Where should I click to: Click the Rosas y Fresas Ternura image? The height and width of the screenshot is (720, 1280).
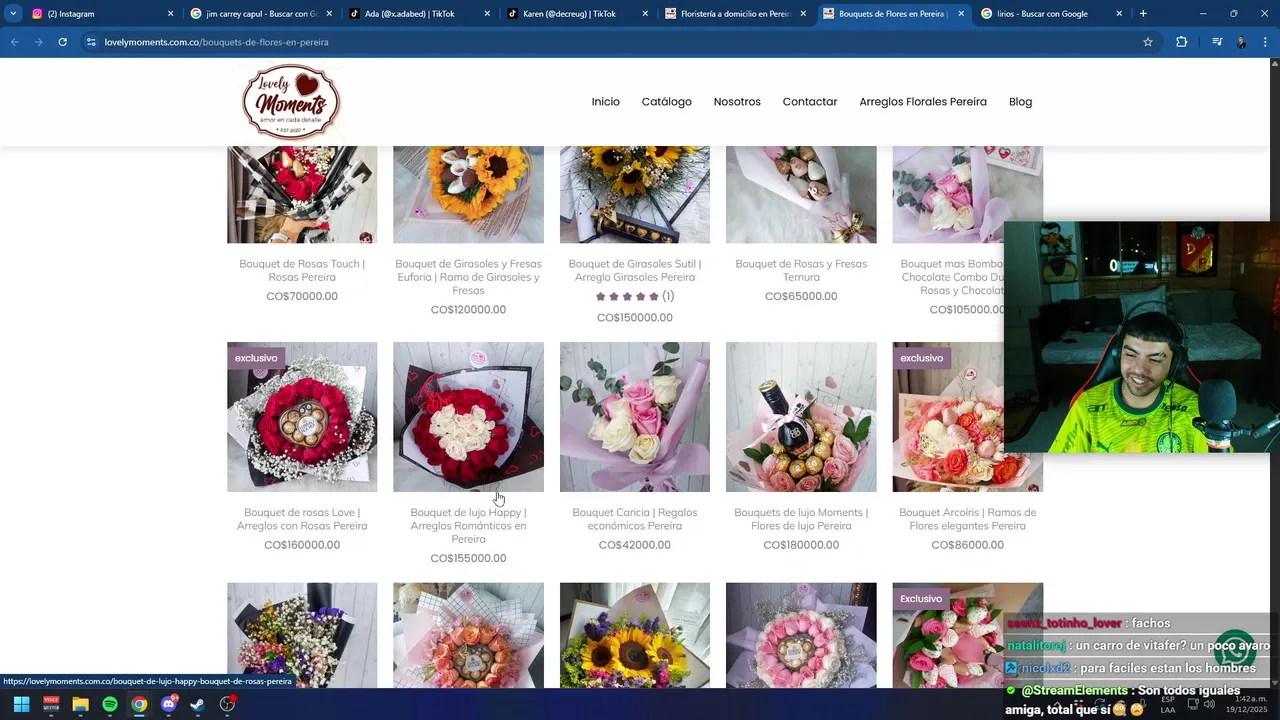[801, 195]
